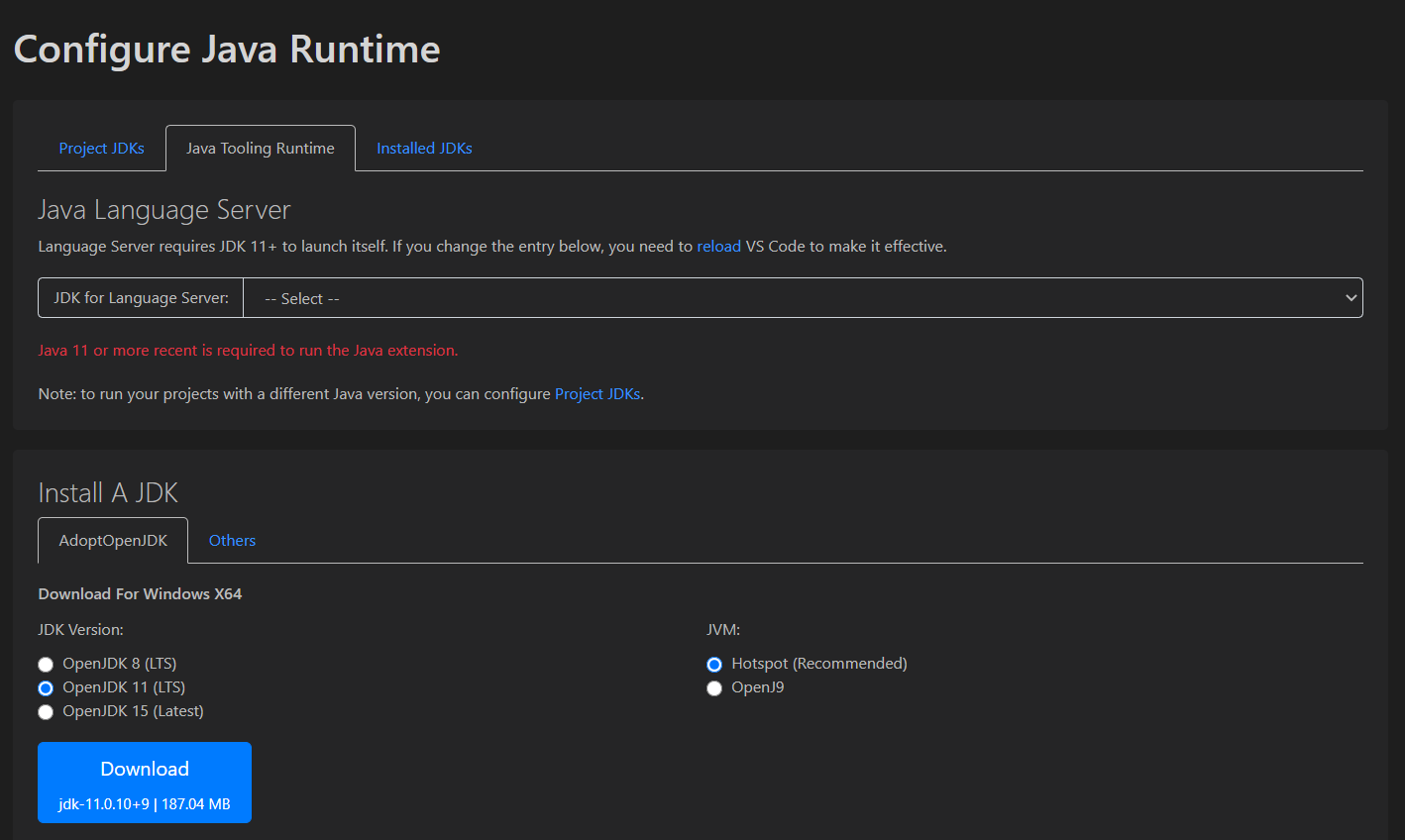
Task: Switch to the Others tab
Action: tap(232, 541)
